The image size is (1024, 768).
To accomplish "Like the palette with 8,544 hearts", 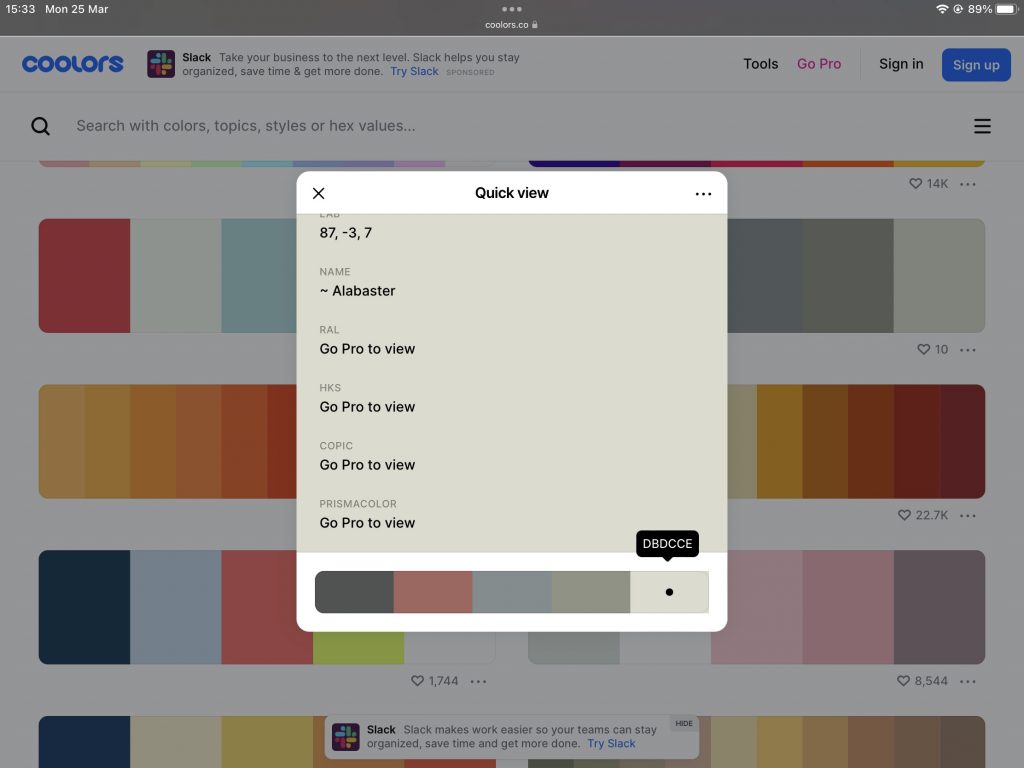I will point(903,681).
